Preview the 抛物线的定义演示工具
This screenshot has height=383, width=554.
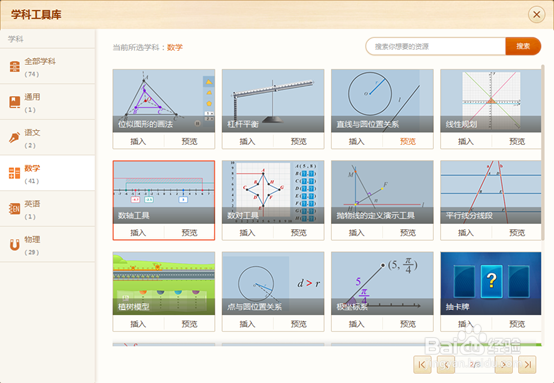[x=408, y=232]
